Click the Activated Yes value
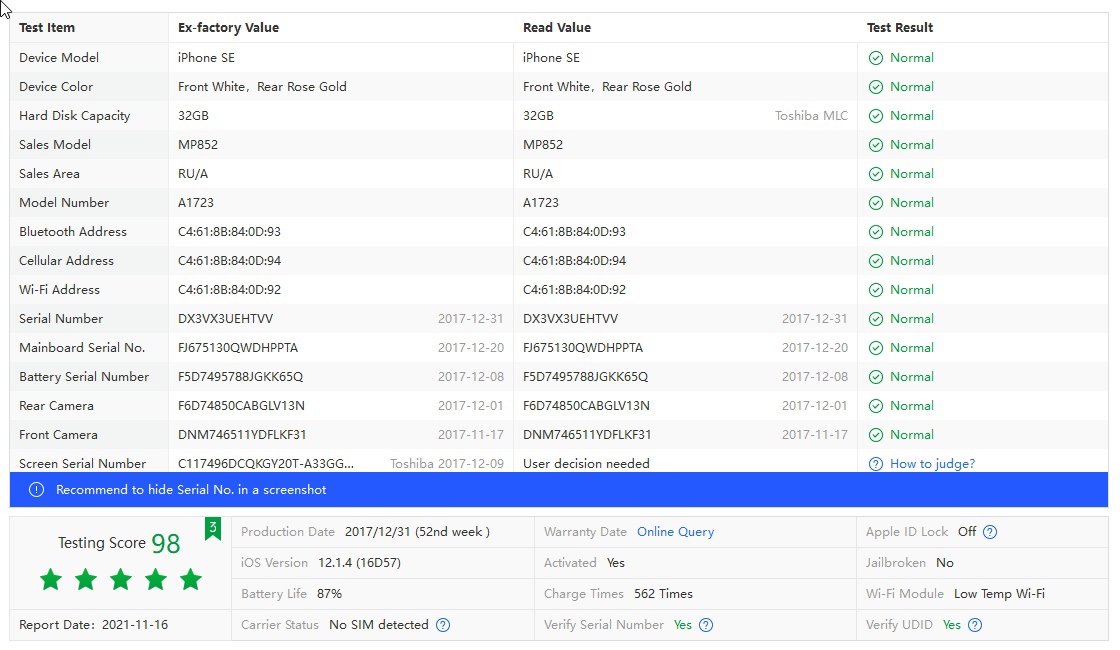Image resolution: width=1120 pixels, height=650 pixels. (x=616, y=563)
